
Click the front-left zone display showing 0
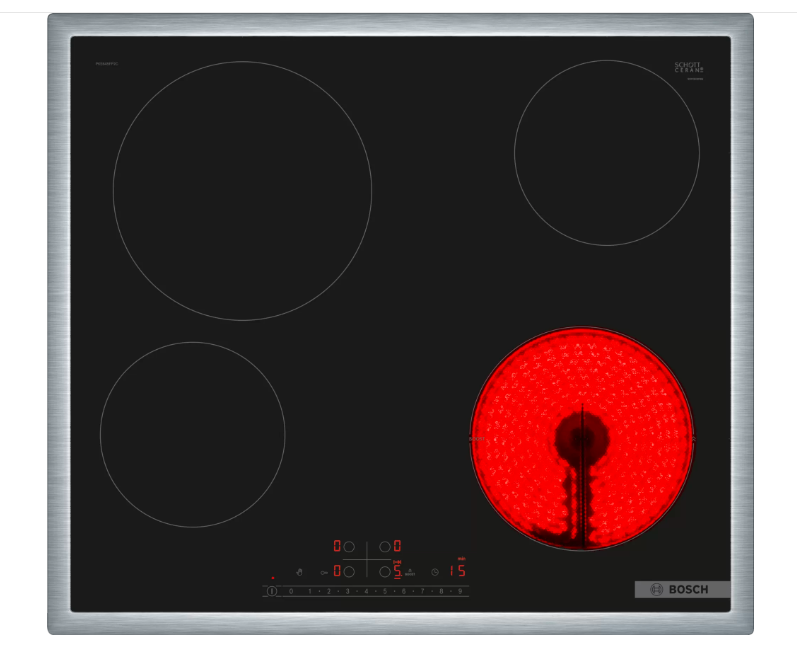pyautogui.click(x=337, y=571)
